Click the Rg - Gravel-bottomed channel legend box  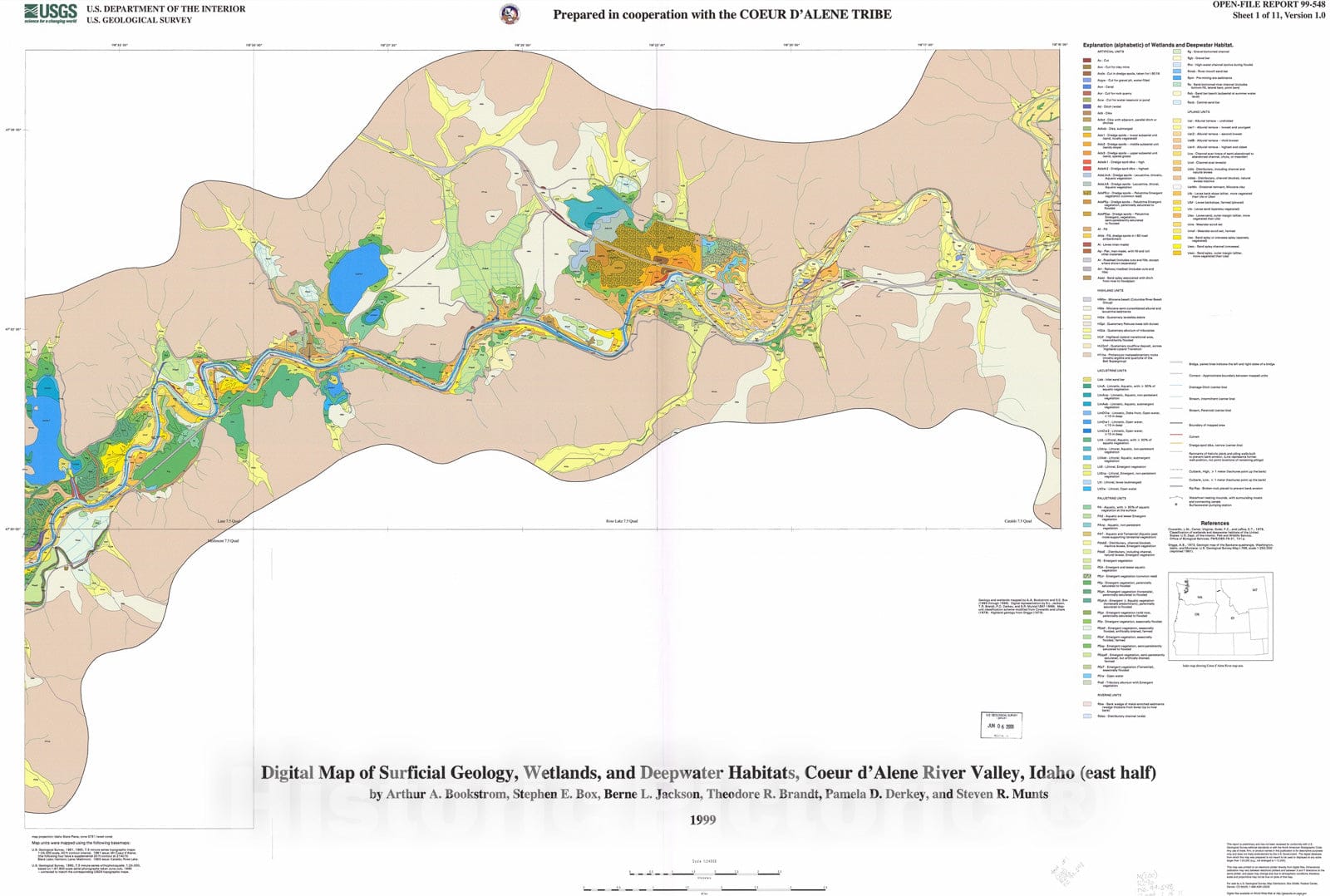(x=1177, y=52)
